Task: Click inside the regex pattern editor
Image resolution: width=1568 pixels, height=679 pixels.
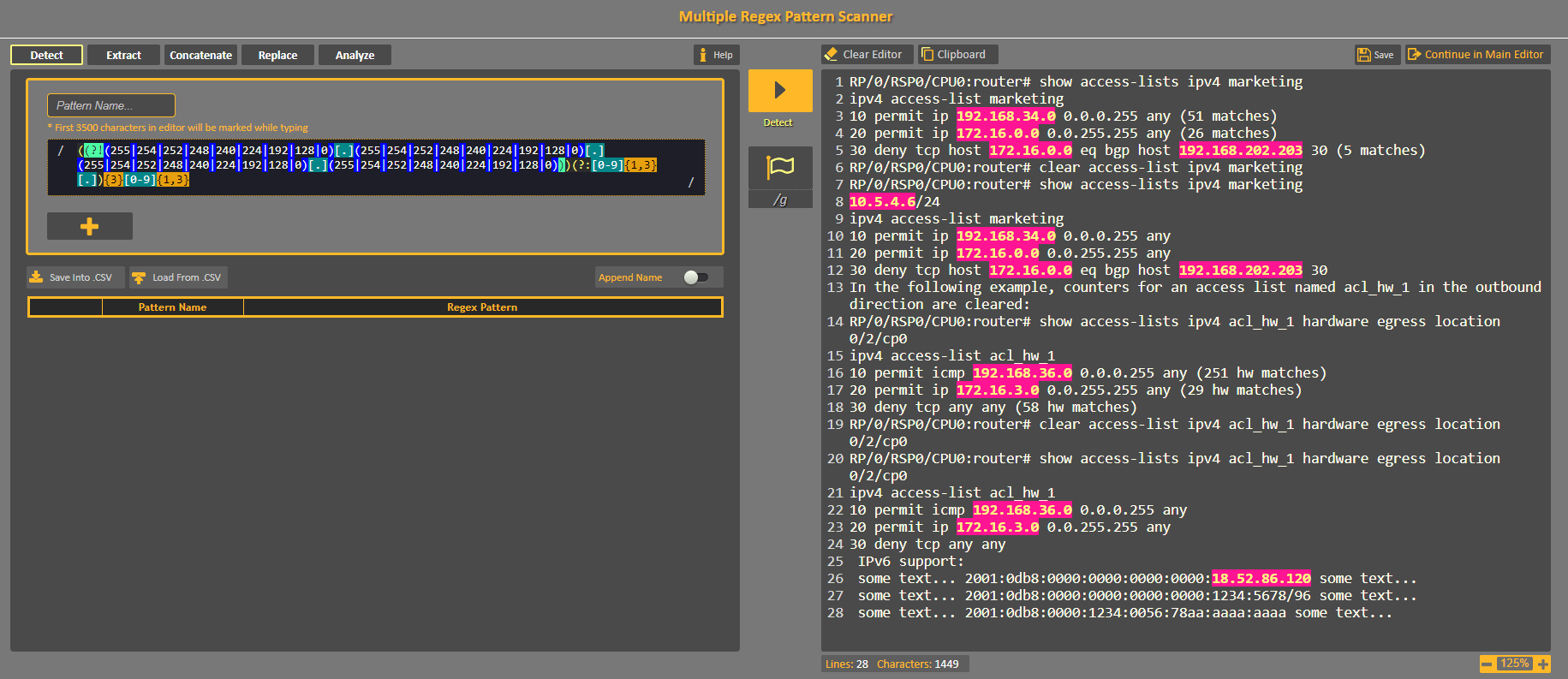Action: tap(376, 167)
